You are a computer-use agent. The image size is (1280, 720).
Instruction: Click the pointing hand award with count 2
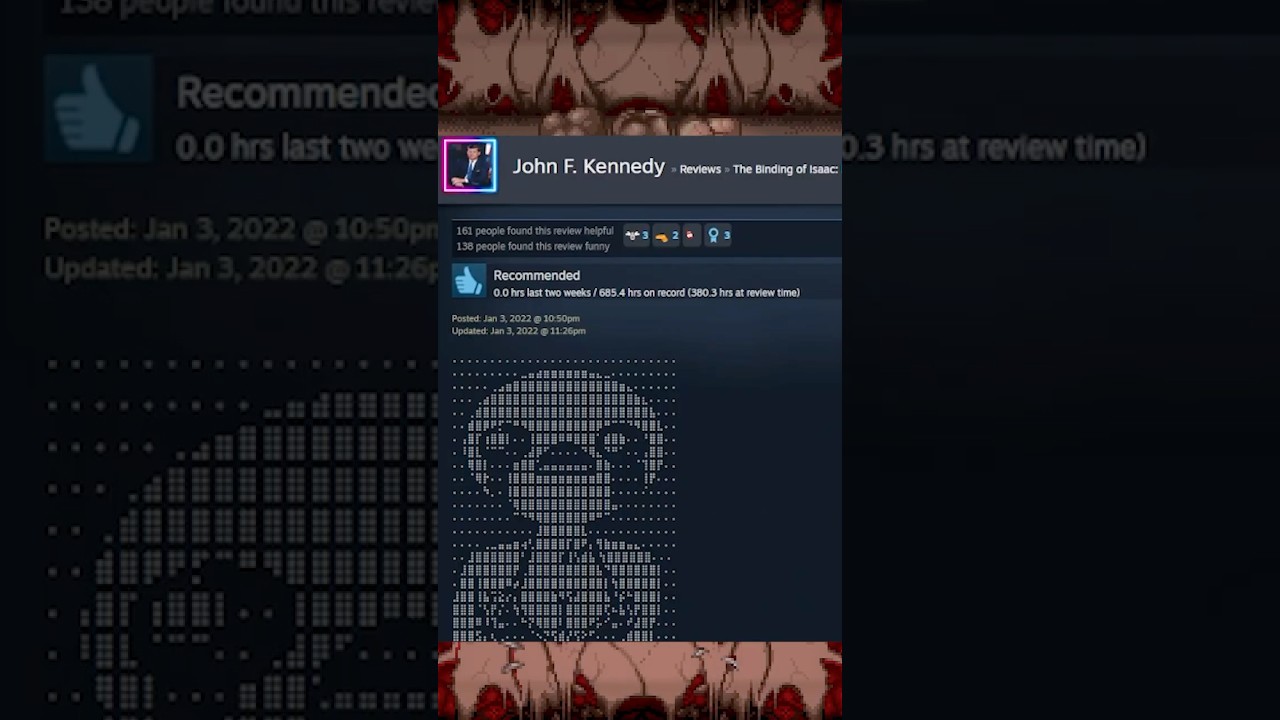[x=666, y=235]
